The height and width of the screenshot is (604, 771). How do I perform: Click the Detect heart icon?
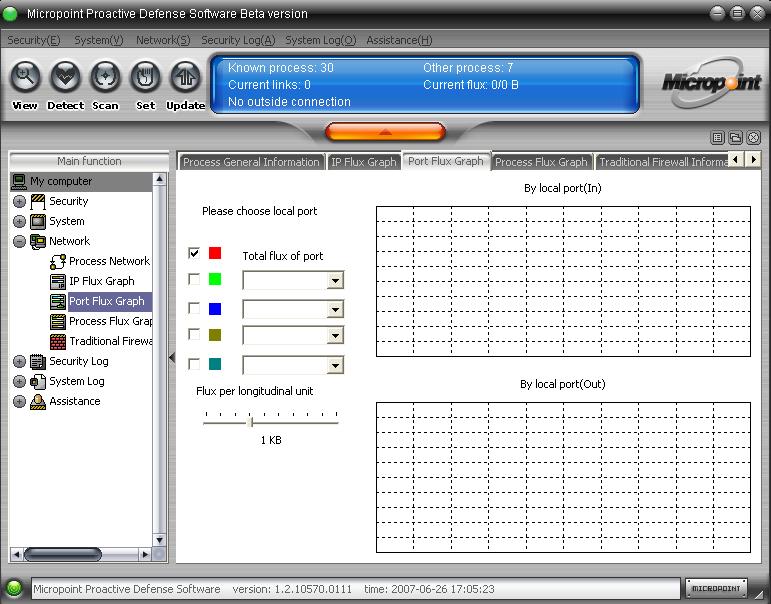click(65, 77)
